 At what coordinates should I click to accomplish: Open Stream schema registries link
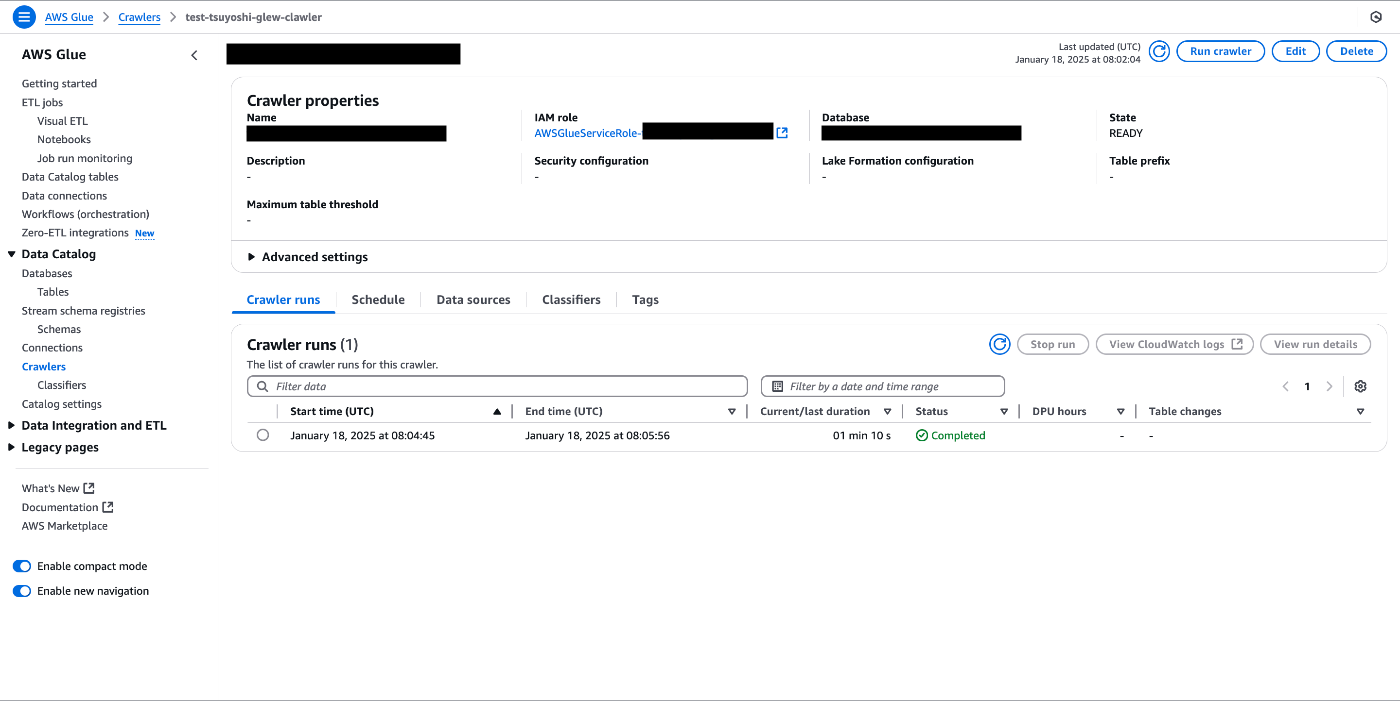(83, 311)
